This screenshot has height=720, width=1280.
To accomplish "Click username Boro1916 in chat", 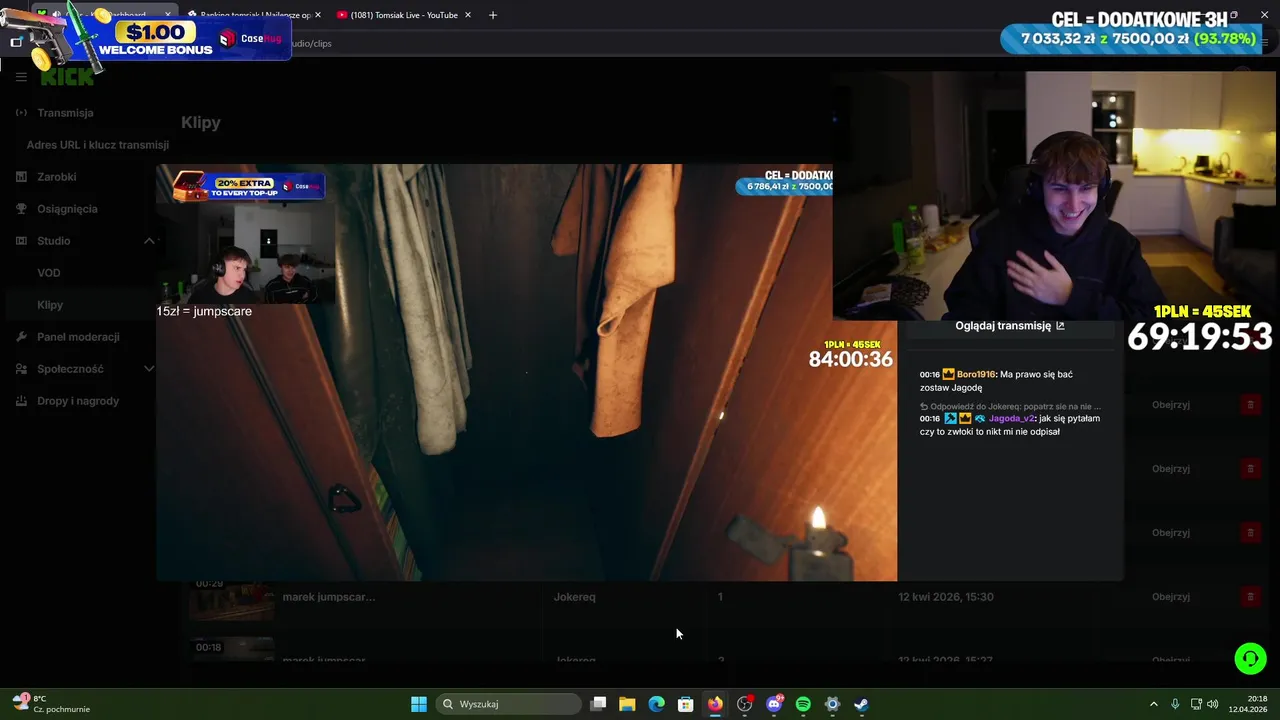I will (976, 374).
